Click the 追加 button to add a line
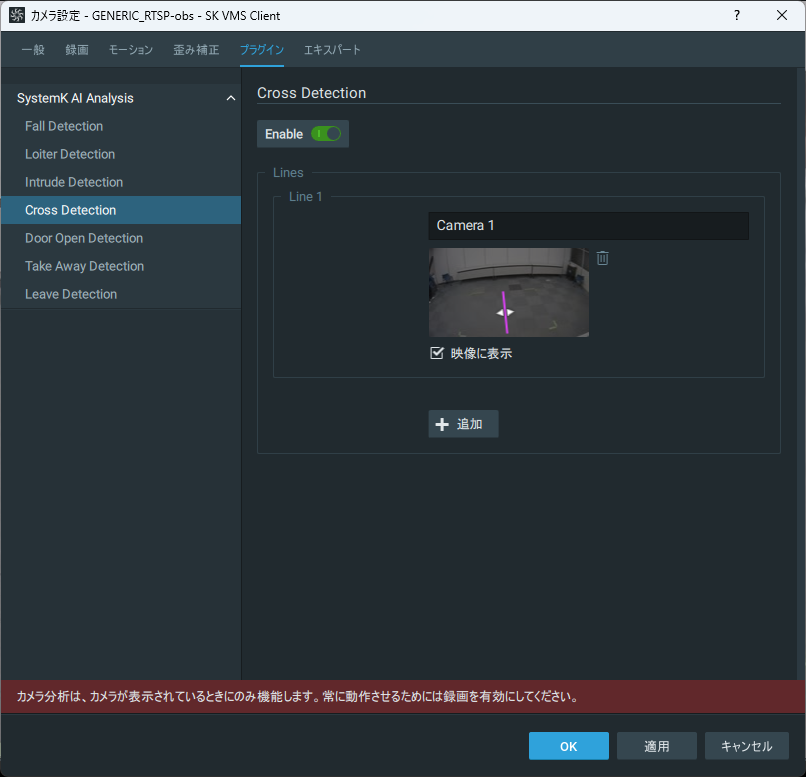806x777 pixels. click(x=463, y=424)
